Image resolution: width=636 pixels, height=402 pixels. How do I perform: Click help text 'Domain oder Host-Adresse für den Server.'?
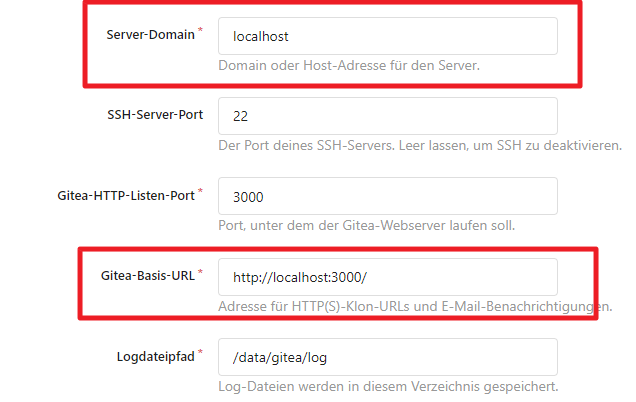(x=349, y=65)
